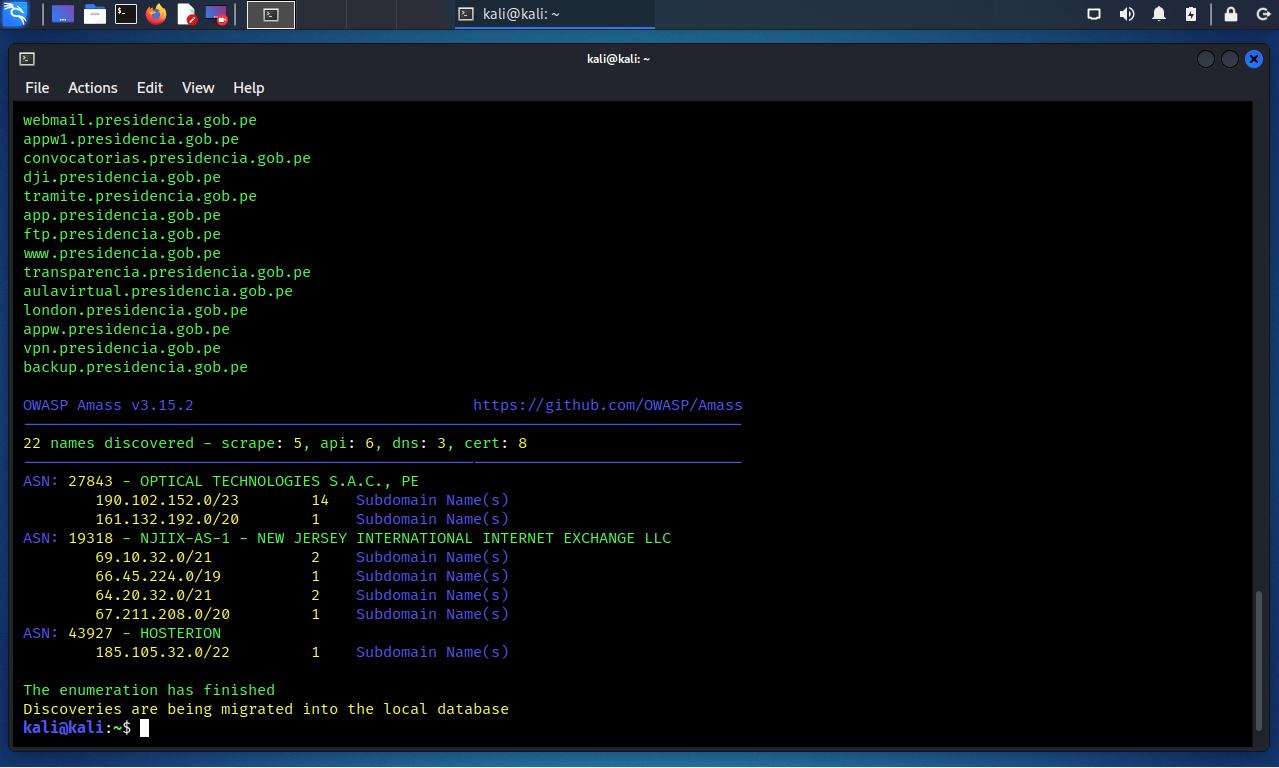Launch terminal emulator from panel launcher
The width and height of the screenshot is (1279, 768).
point(126,14)
